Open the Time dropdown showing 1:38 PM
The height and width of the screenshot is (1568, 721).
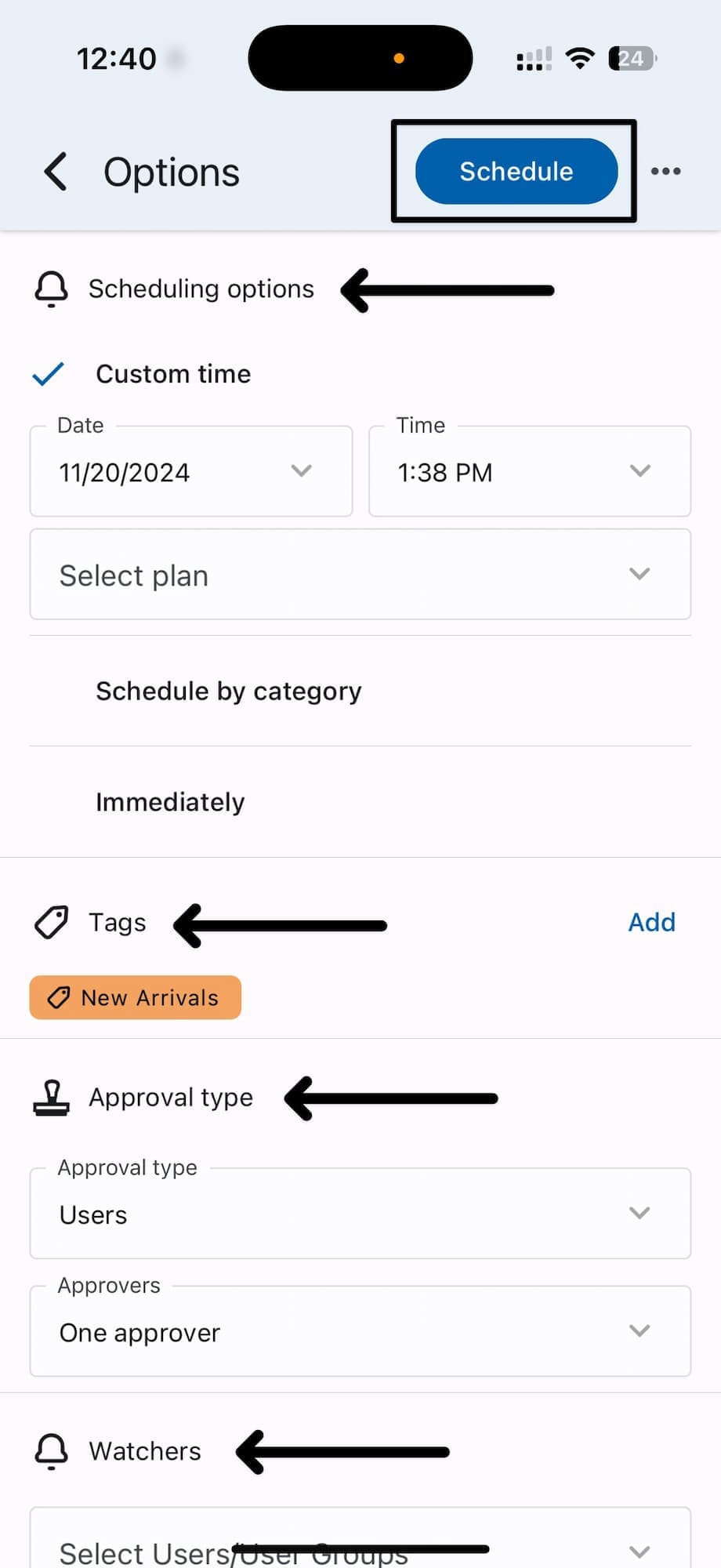coord(530,472)
